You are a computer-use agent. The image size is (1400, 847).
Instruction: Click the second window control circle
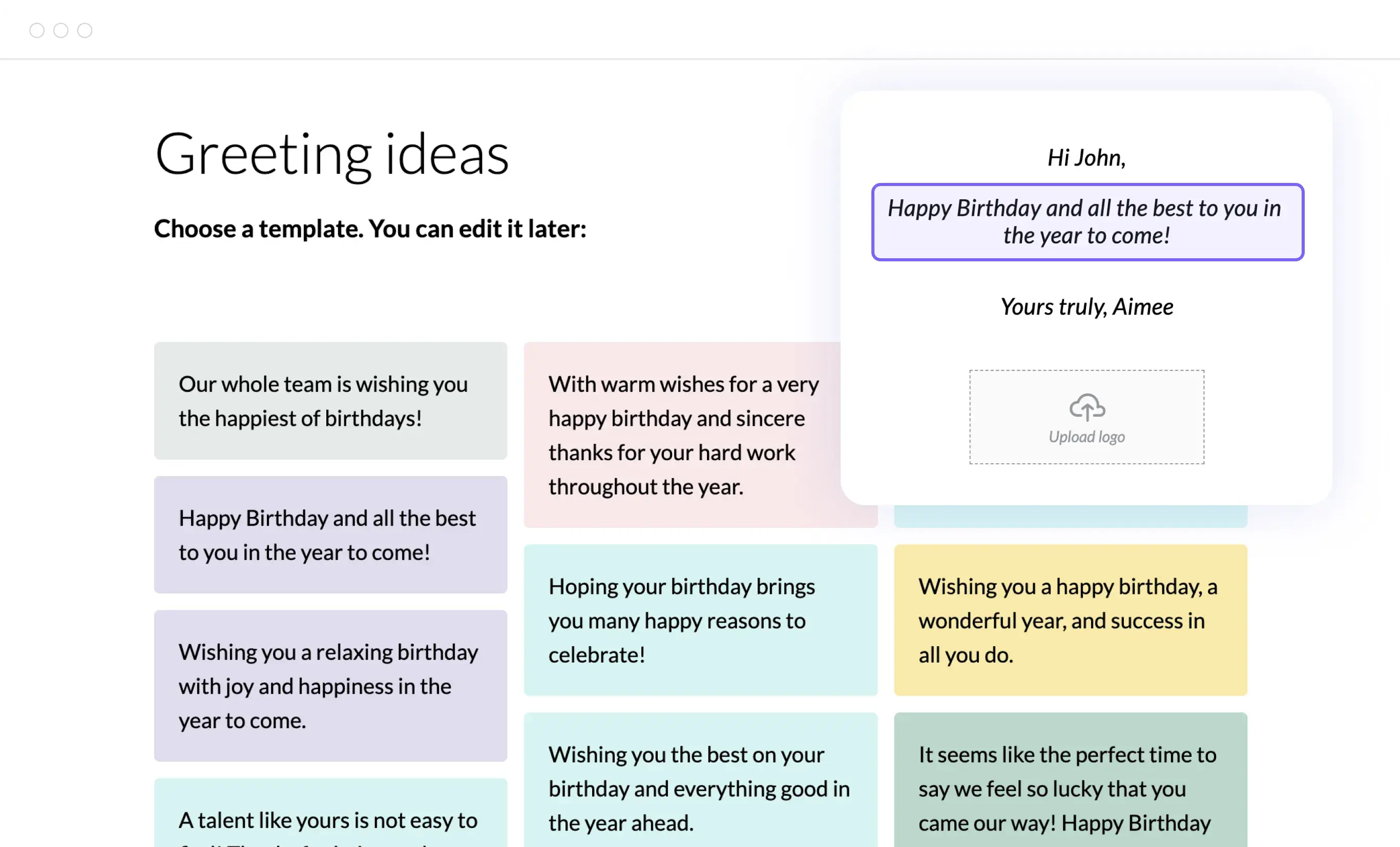(x=61, y=30)
